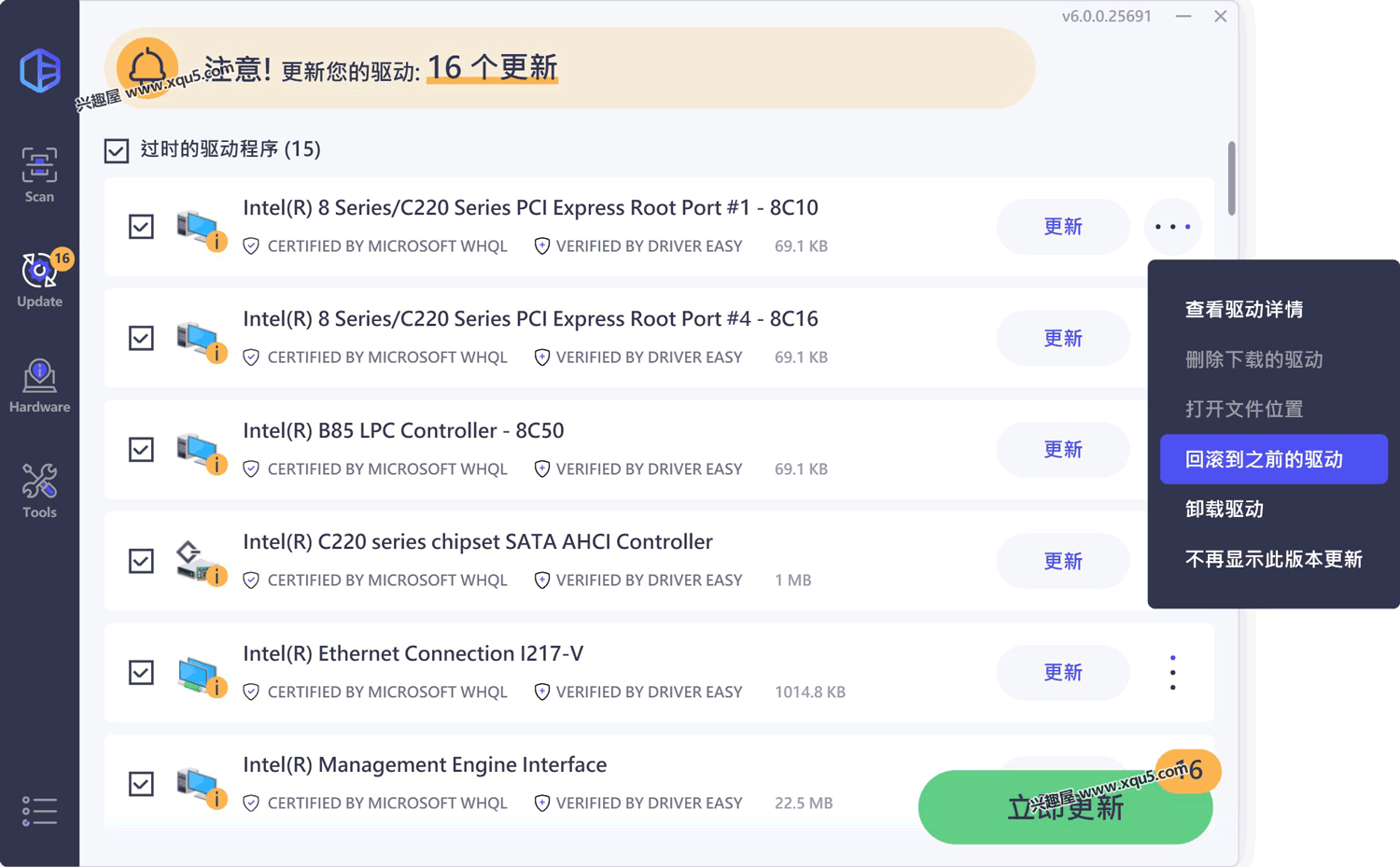Close three-dot menu on Root Port #1 row
The image size is (1400, 867).
(1172, 227)
